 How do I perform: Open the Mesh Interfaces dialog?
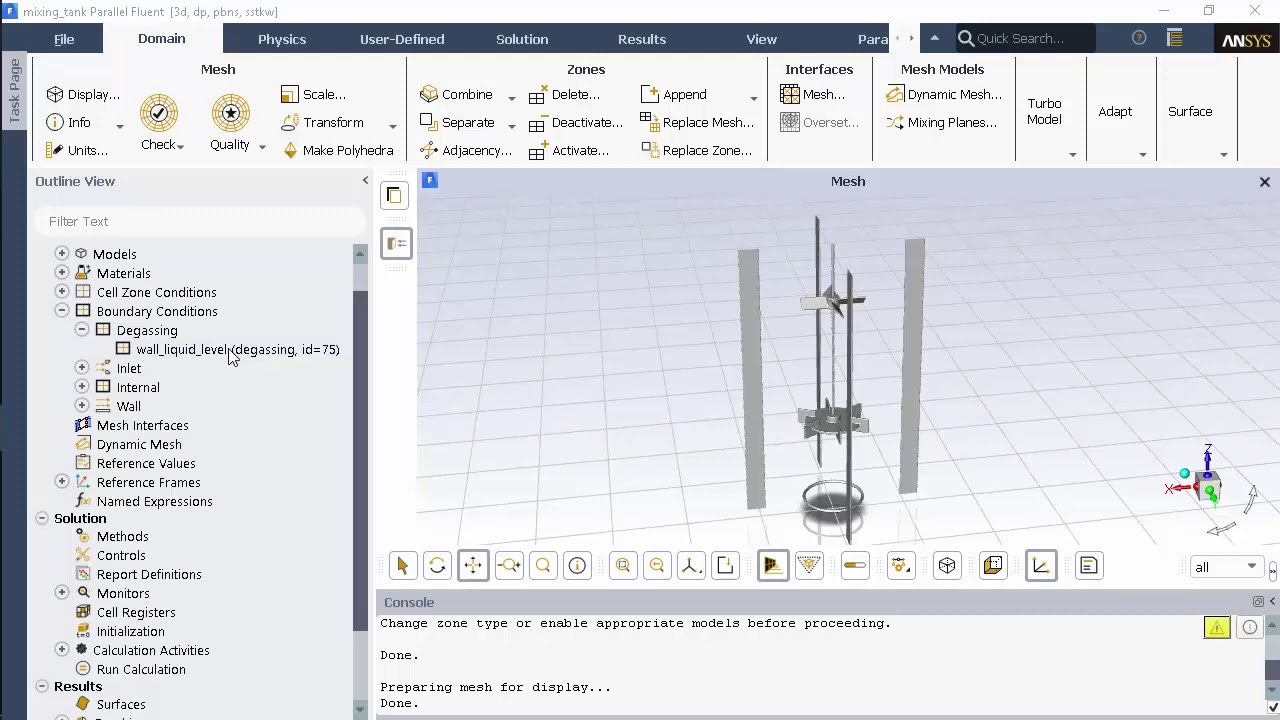click(813, 94)
